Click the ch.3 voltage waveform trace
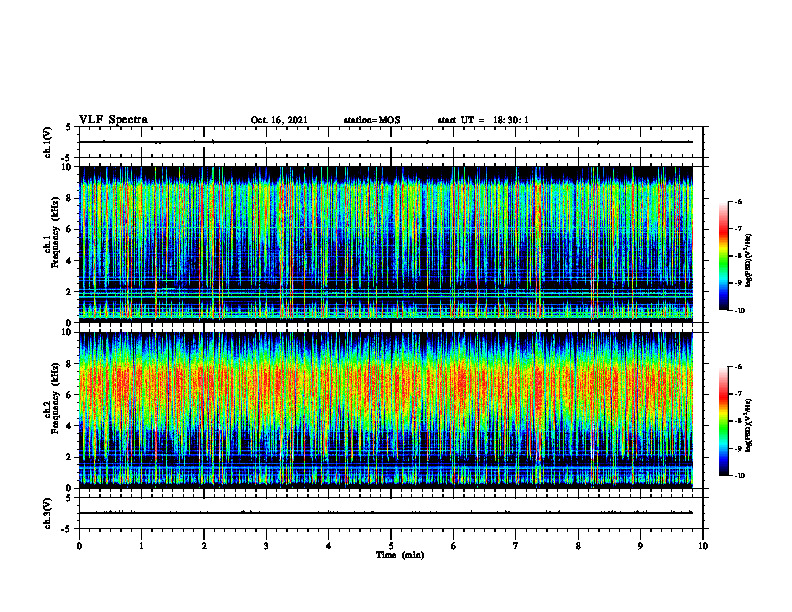The image size is (792, 612). (x=386, y=513)
